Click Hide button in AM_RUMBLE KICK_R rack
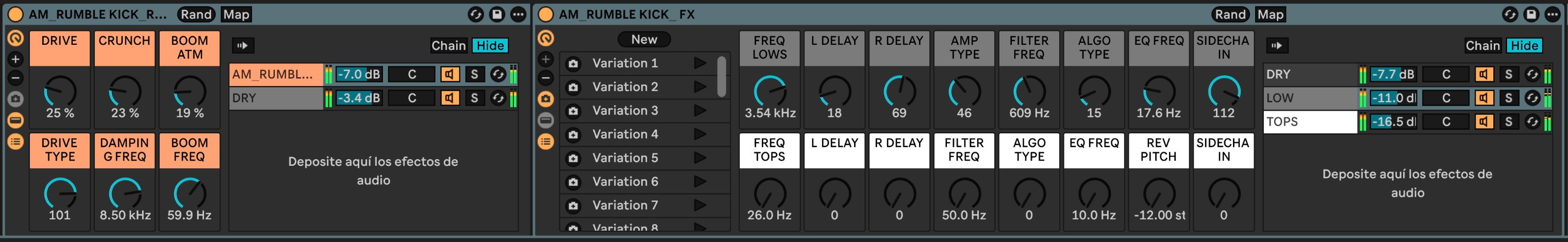This screenshot has height=242, width=1568. pos(490,46)
